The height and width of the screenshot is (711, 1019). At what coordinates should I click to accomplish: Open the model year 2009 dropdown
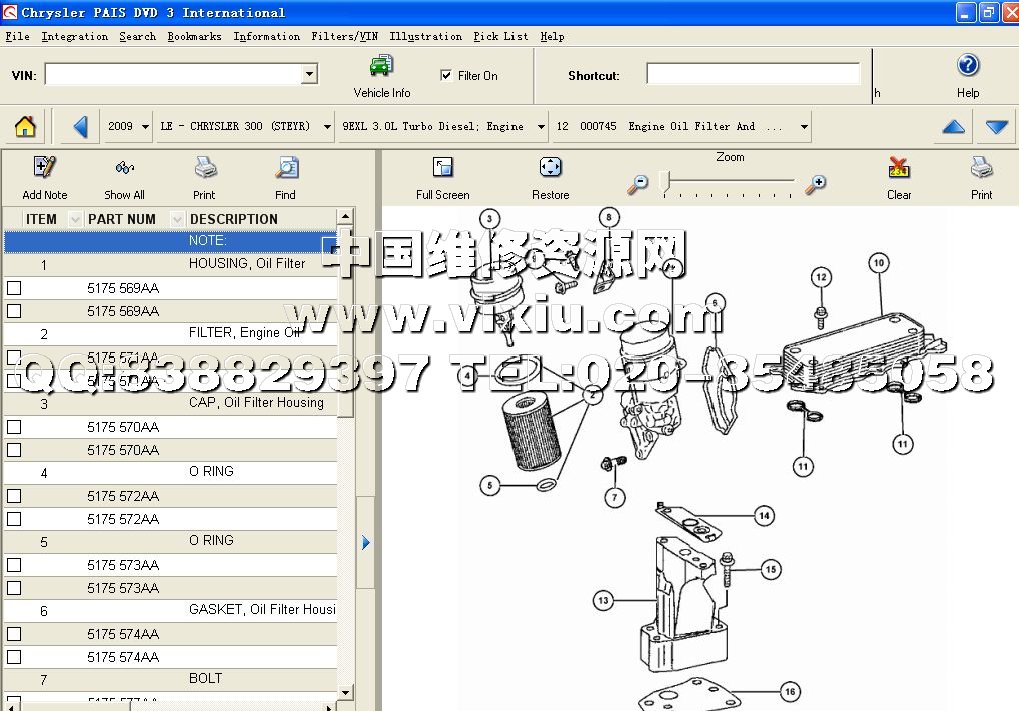click(x=145, y=127)
